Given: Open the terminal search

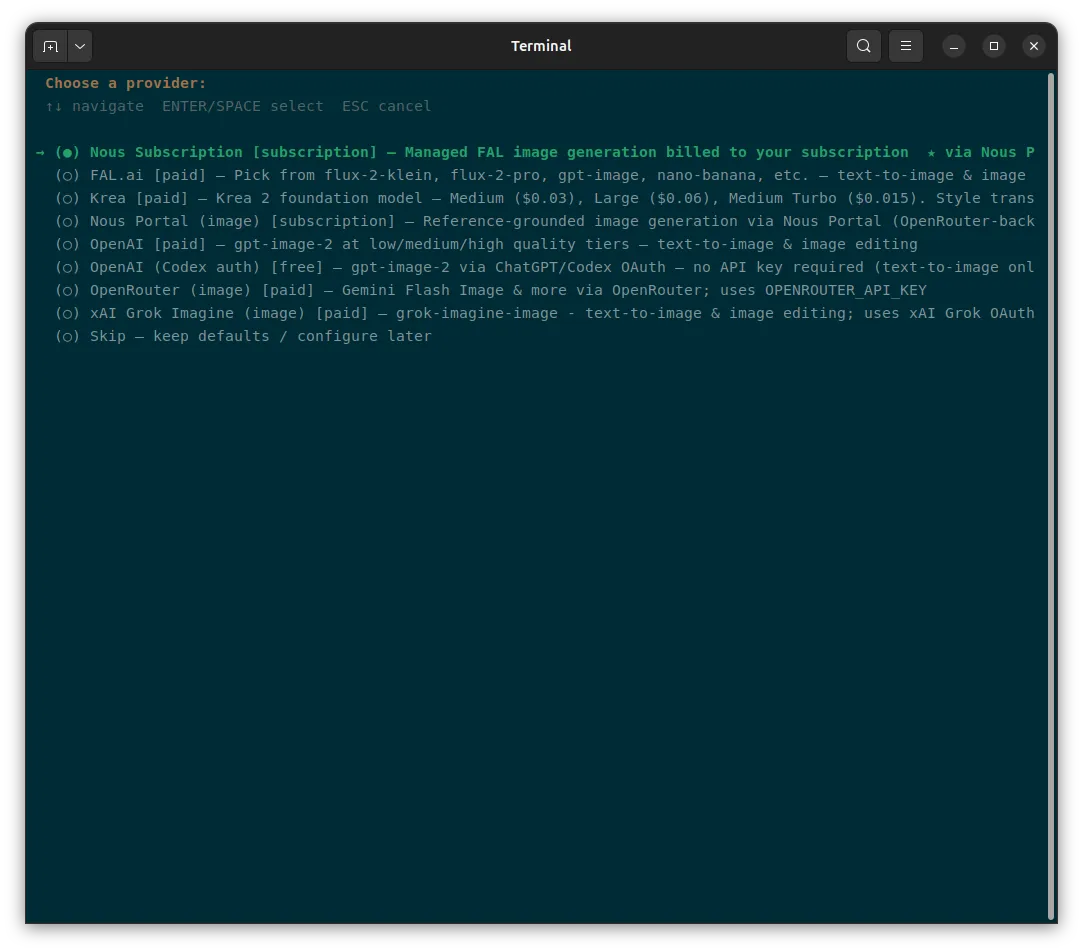Looking at the screenshot, I should point(863,46).
